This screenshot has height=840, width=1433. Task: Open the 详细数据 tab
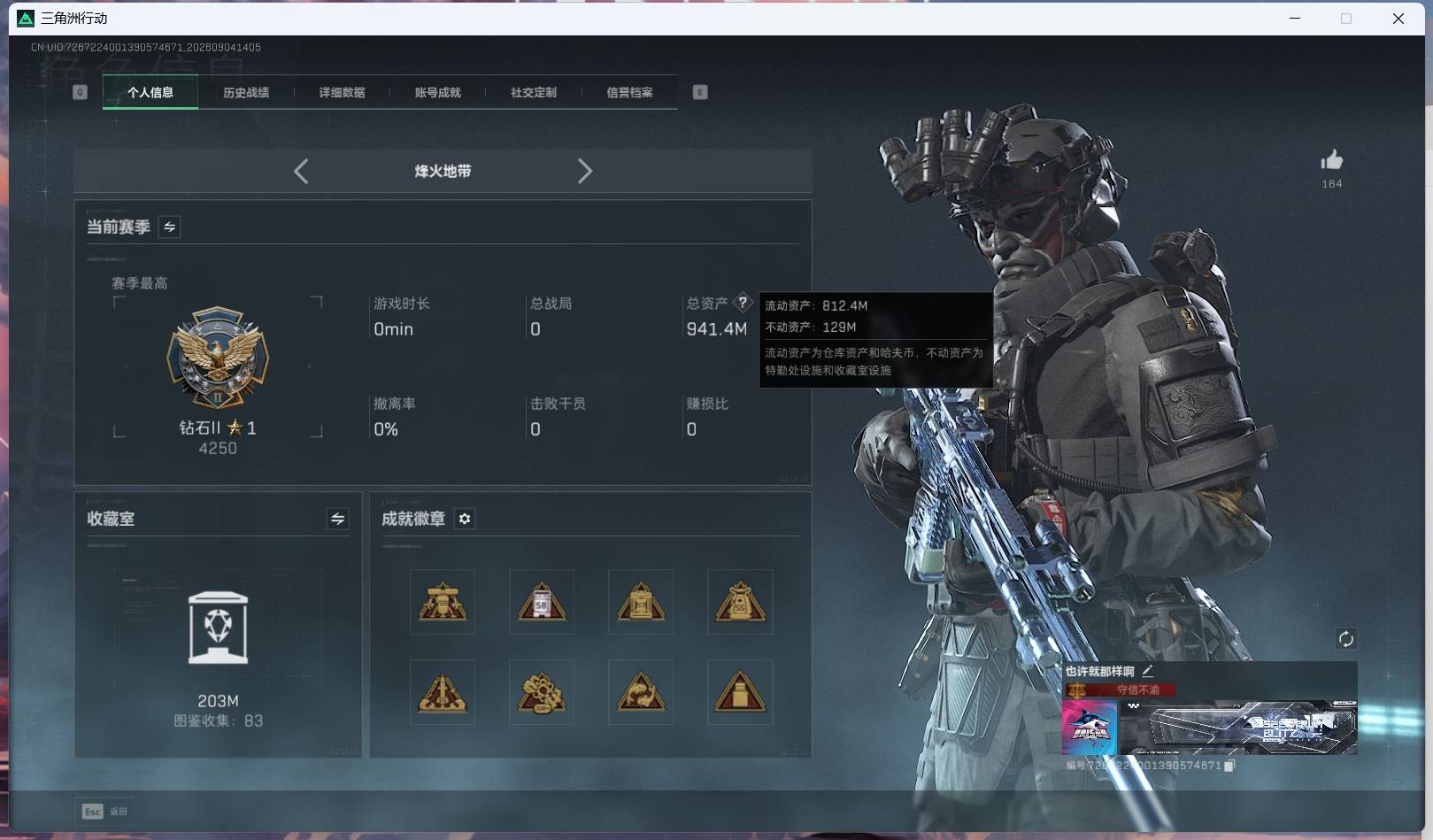[x=342, y=92]
